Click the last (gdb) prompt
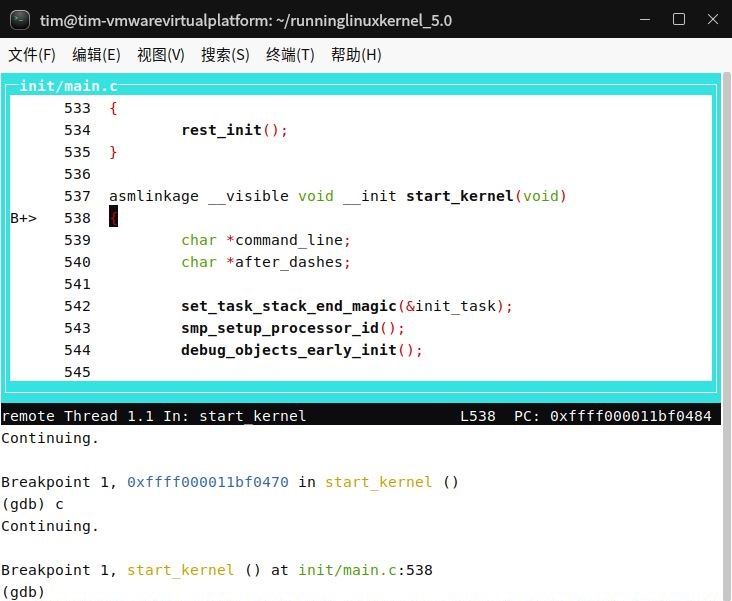Image resolution: width=732 pixels, height=601 pixels. click(23, 592)
